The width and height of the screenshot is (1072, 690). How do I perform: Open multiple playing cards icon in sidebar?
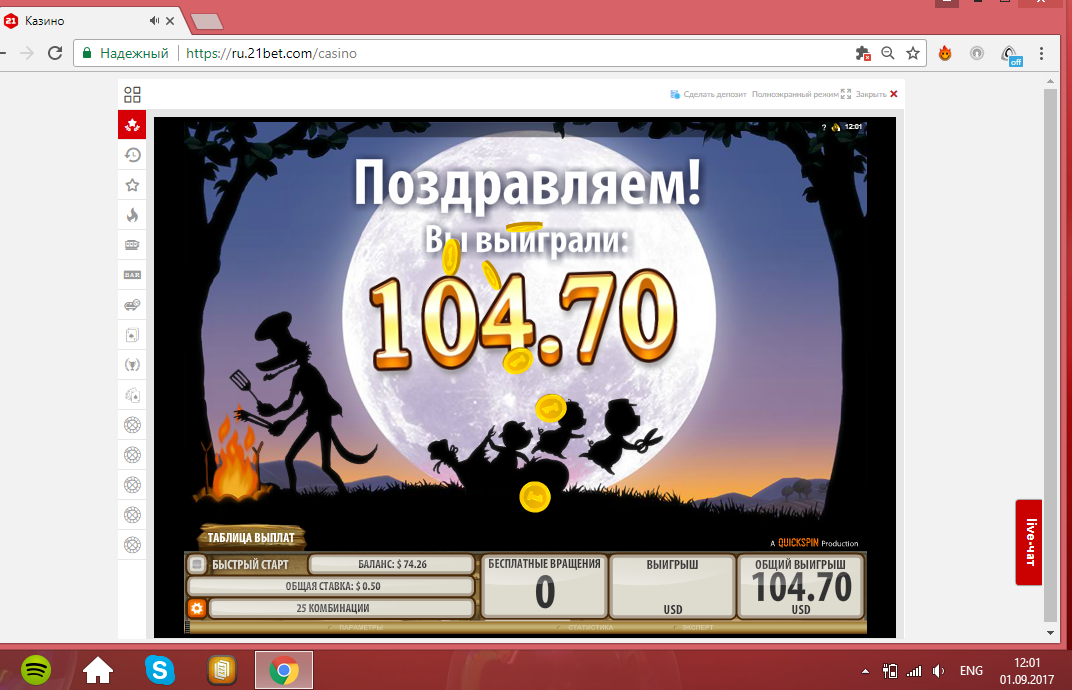[x=132, y=395]
